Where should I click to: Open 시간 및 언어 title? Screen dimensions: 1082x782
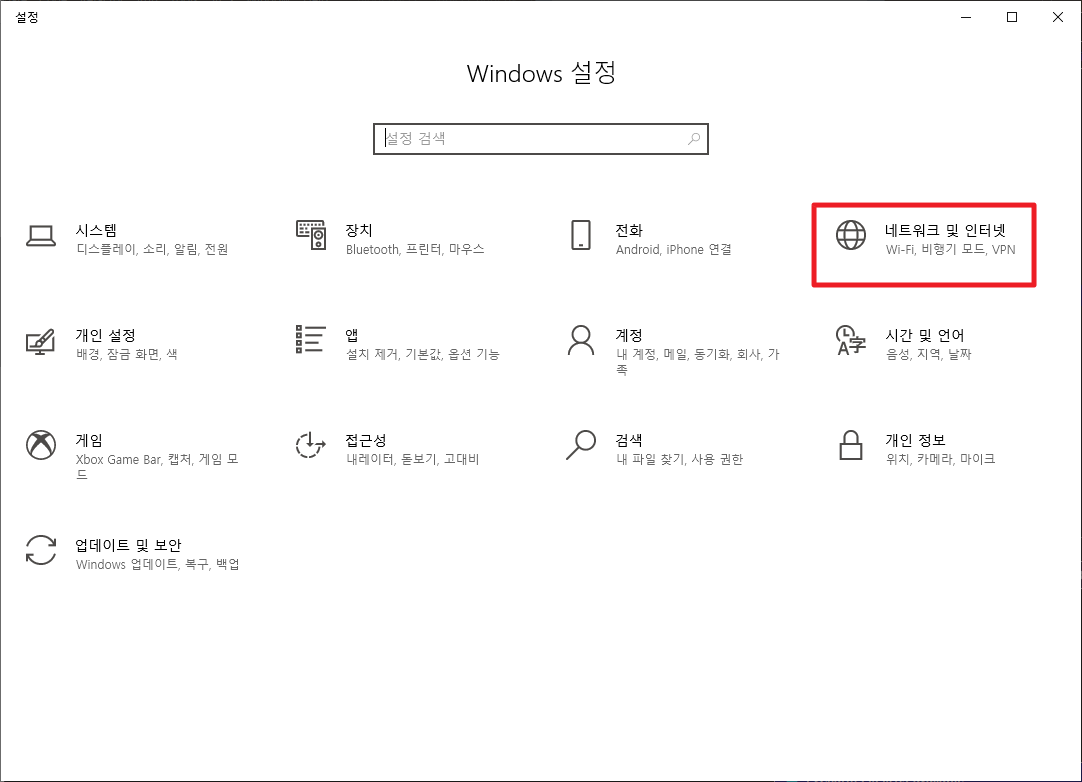[x=925, y=335]
